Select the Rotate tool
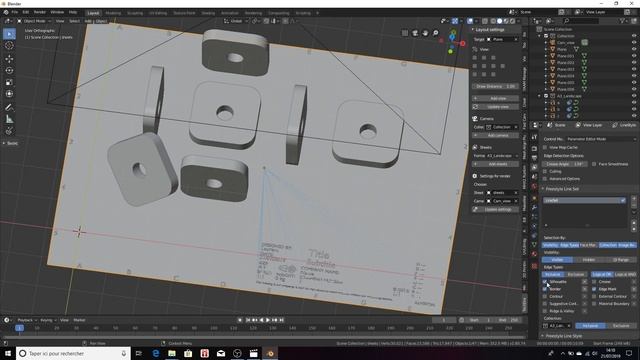Viewport: 640px width, 360px height. 9,71
